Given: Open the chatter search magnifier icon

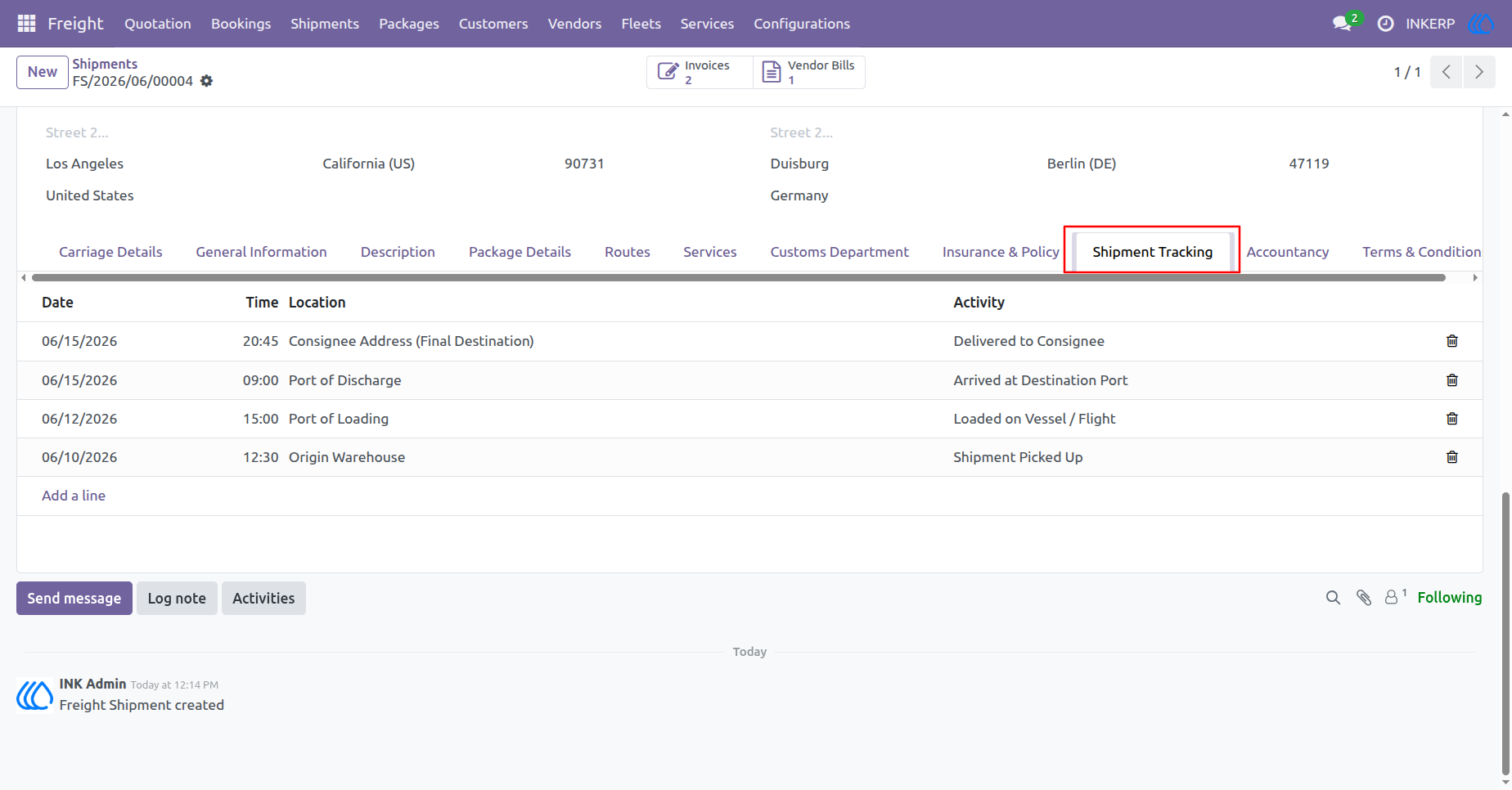Looking at the screenshot, I should pyautogui.click(x=1333, y=598).
